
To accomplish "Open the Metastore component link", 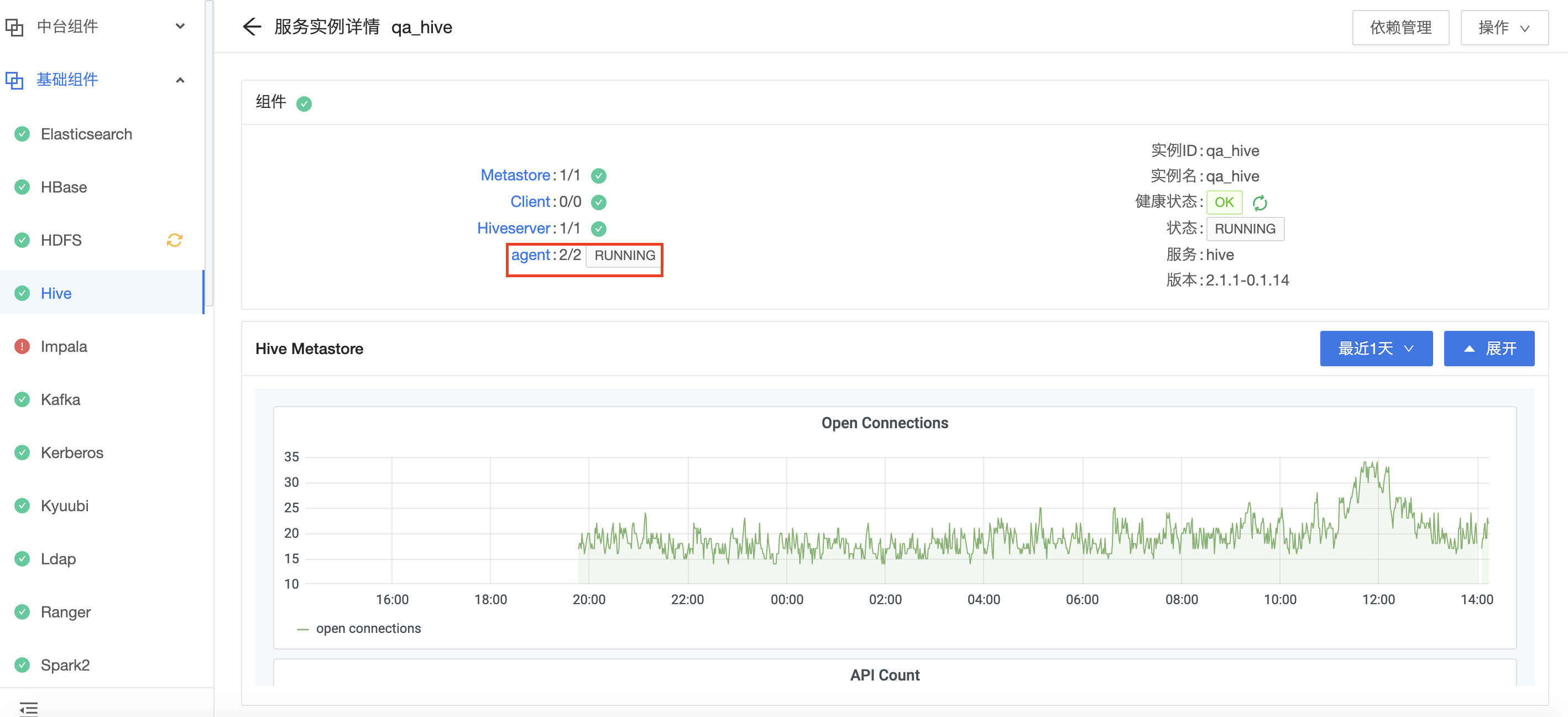I will coord(514,175).
